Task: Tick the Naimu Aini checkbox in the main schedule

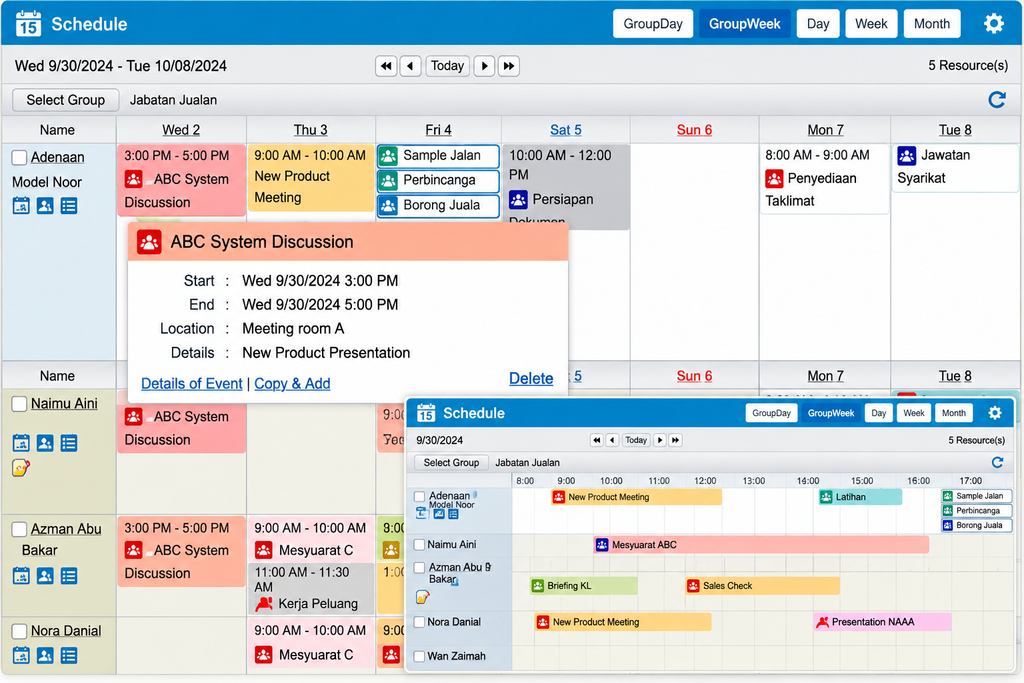Action: coord(20,404)
